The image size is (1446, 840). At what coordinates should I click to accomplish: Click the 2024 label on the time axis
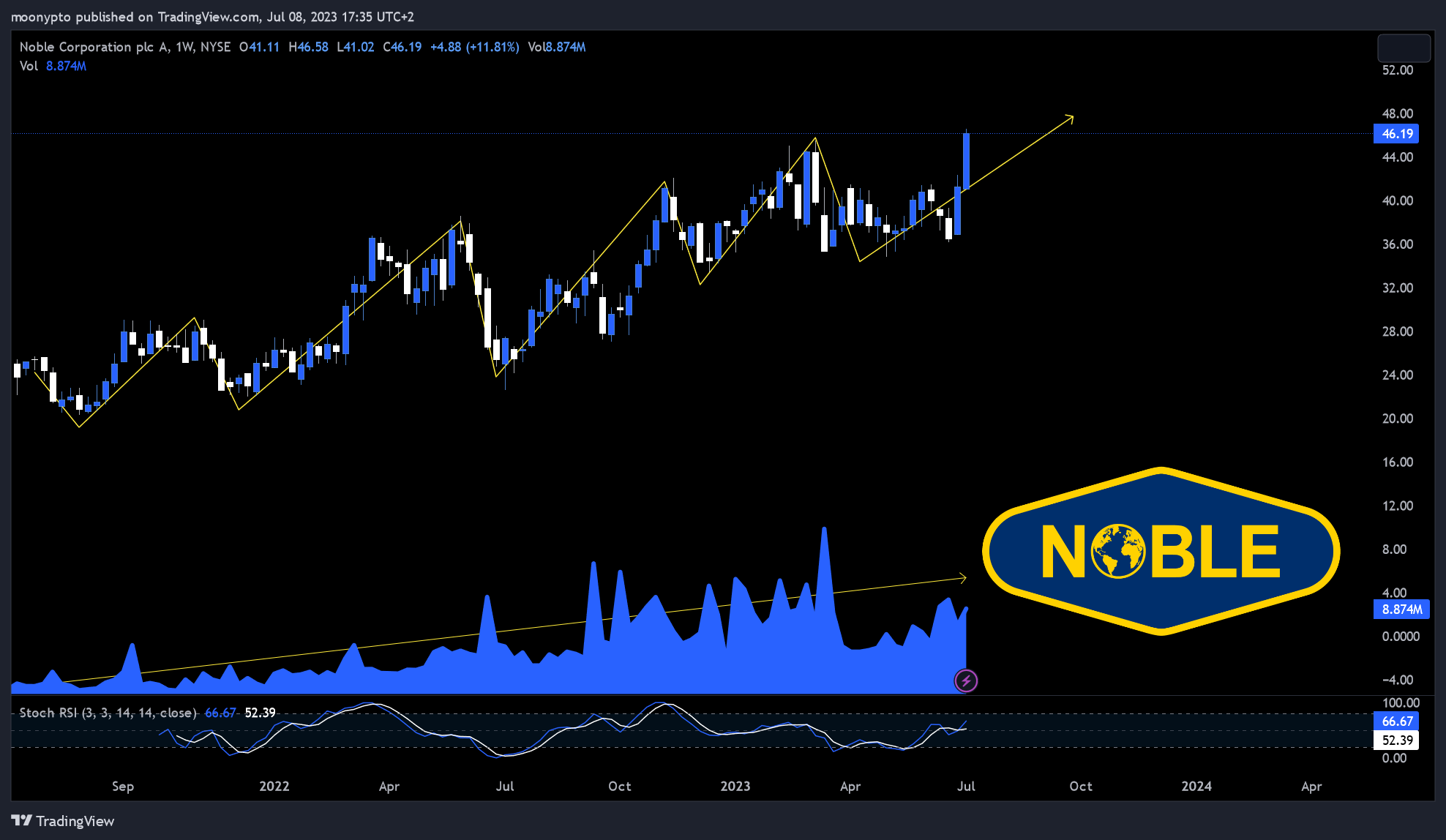[x=1196, y=786]
